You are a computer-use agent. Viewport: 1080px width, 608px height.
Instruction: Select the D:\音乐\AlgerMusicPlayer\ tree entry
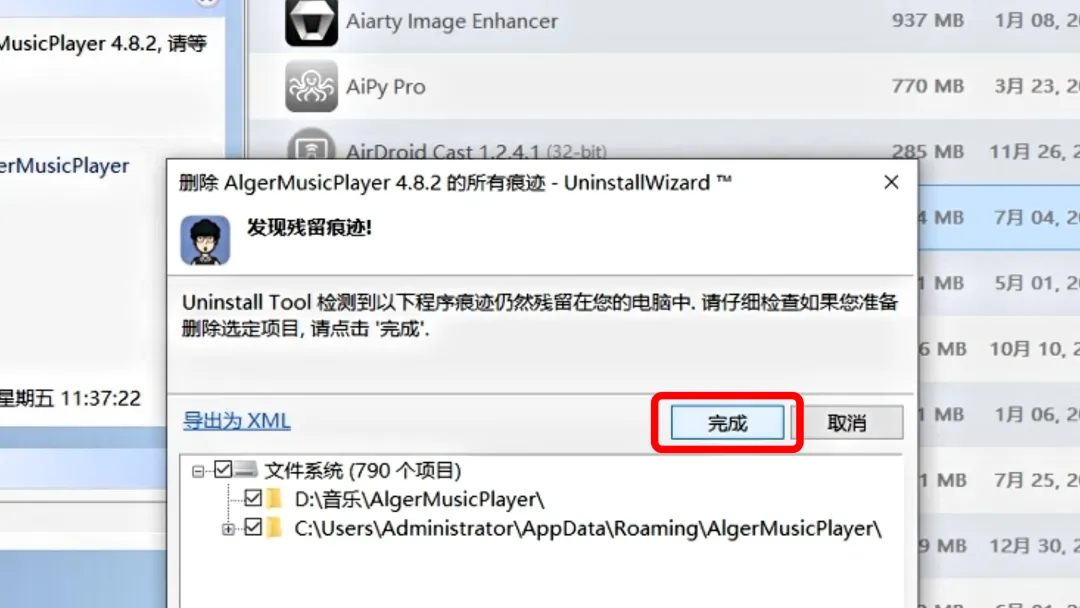tap(419, 499)
